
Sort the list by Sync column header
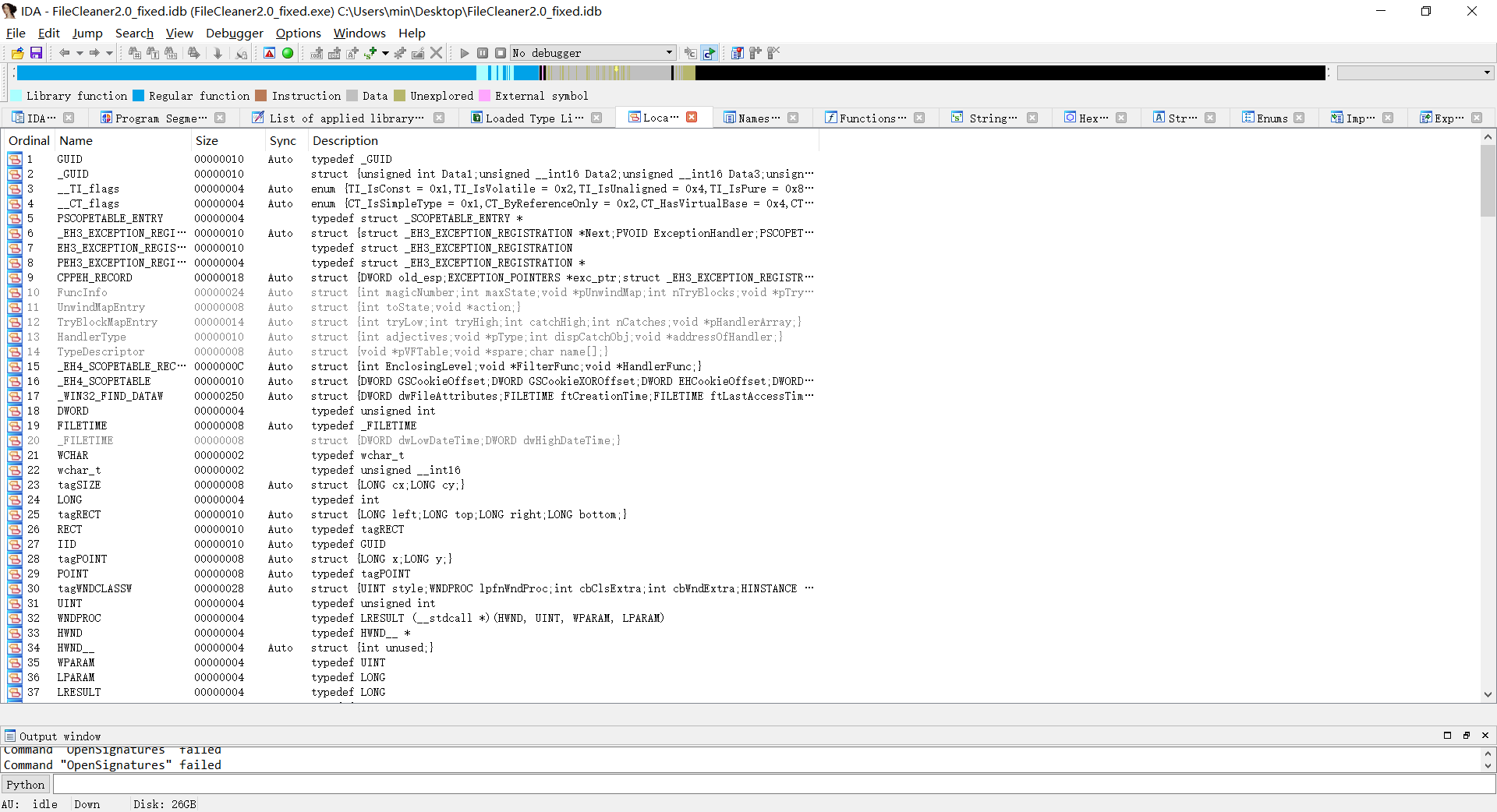[286, 140]
